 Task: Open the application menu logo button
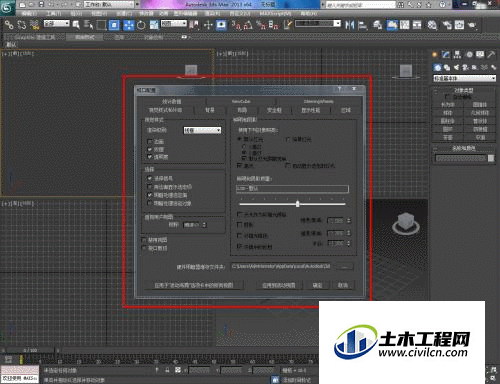click(x=7, y=7)
